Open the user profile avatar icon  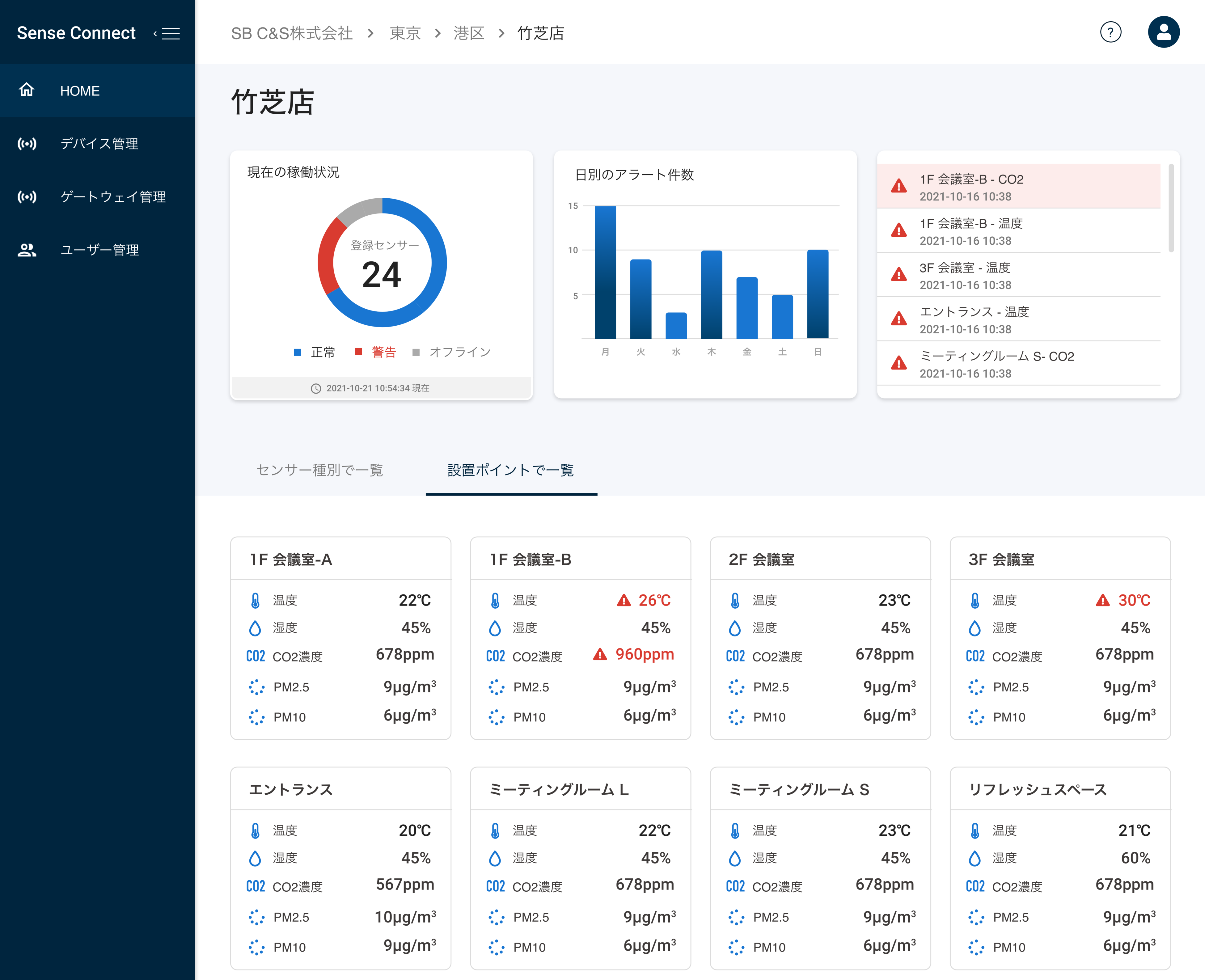1164,32
